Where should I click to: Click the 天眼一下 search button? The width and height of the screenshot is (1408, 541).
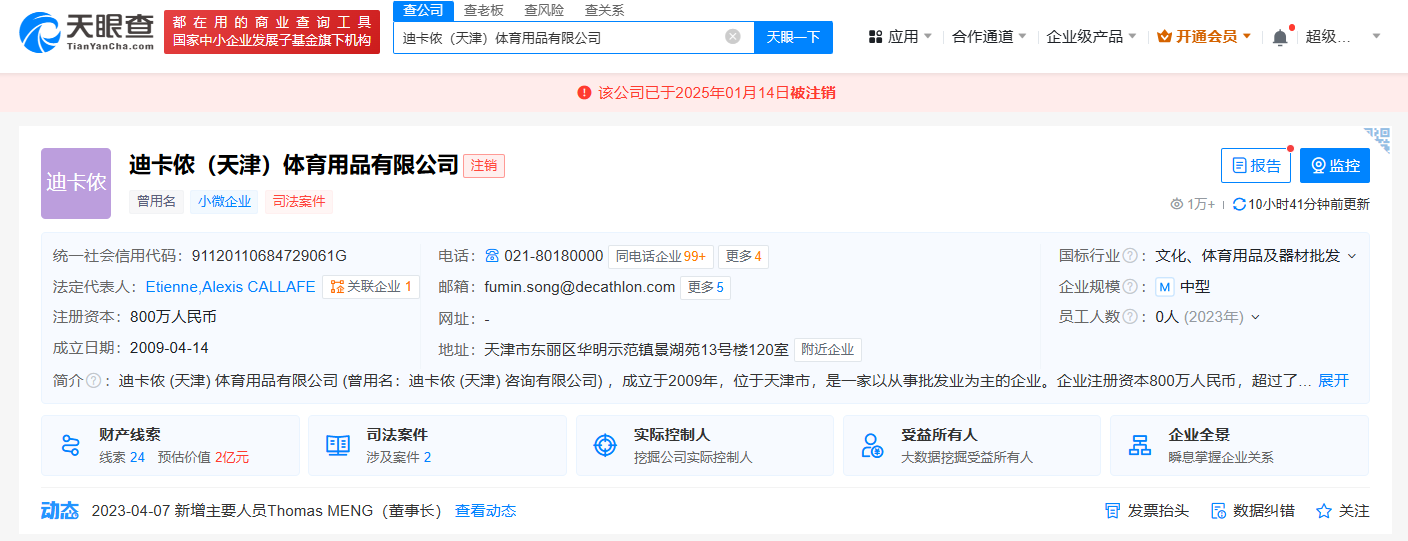click(x=793, y=37)
